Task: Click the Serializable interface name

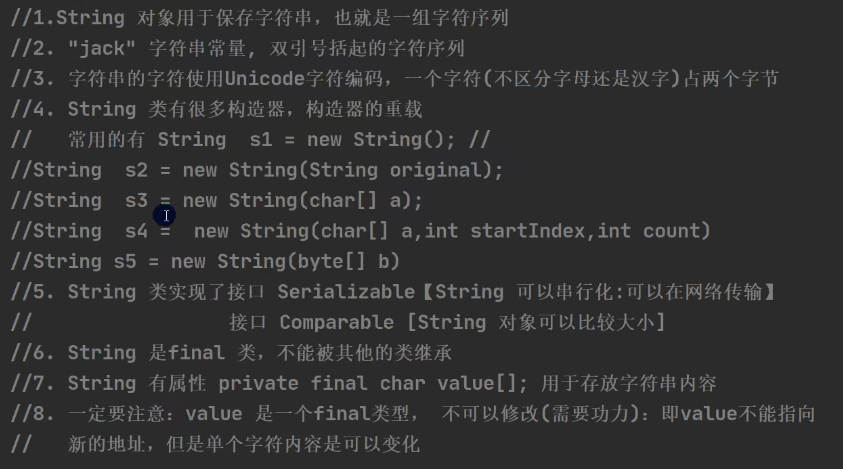Action: click(344, 292)
